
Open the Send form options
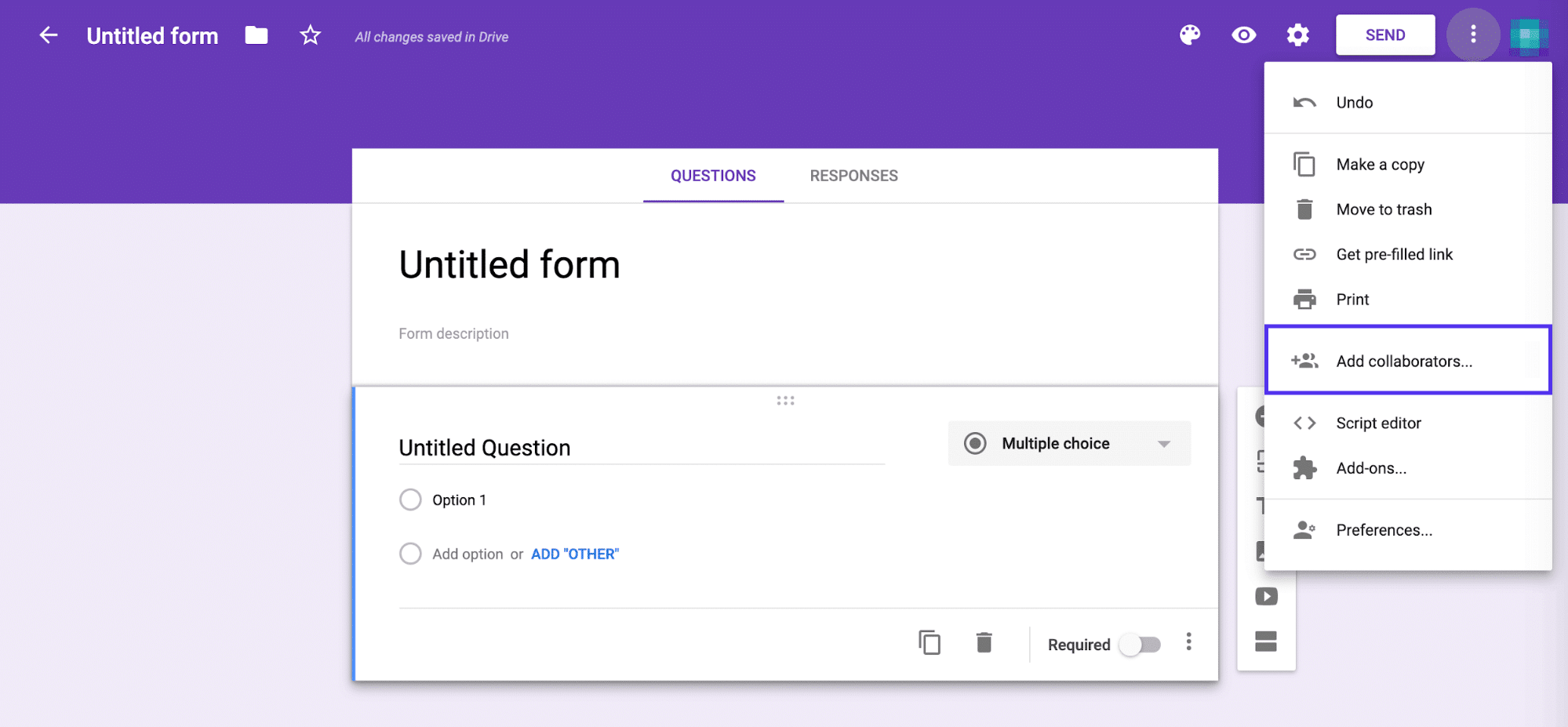click(1384, 35)
